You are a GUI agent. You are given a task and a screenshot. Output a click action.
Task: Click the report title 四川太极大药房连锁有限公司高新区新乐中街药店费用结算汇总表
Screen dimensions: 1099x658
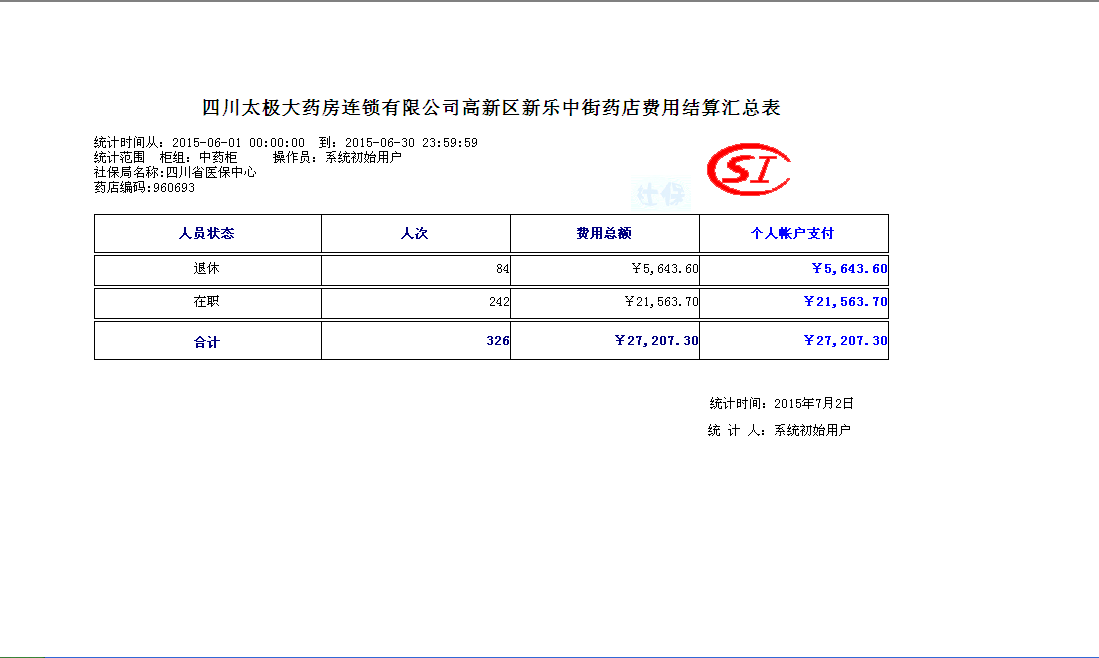click(x=491, y=108)
